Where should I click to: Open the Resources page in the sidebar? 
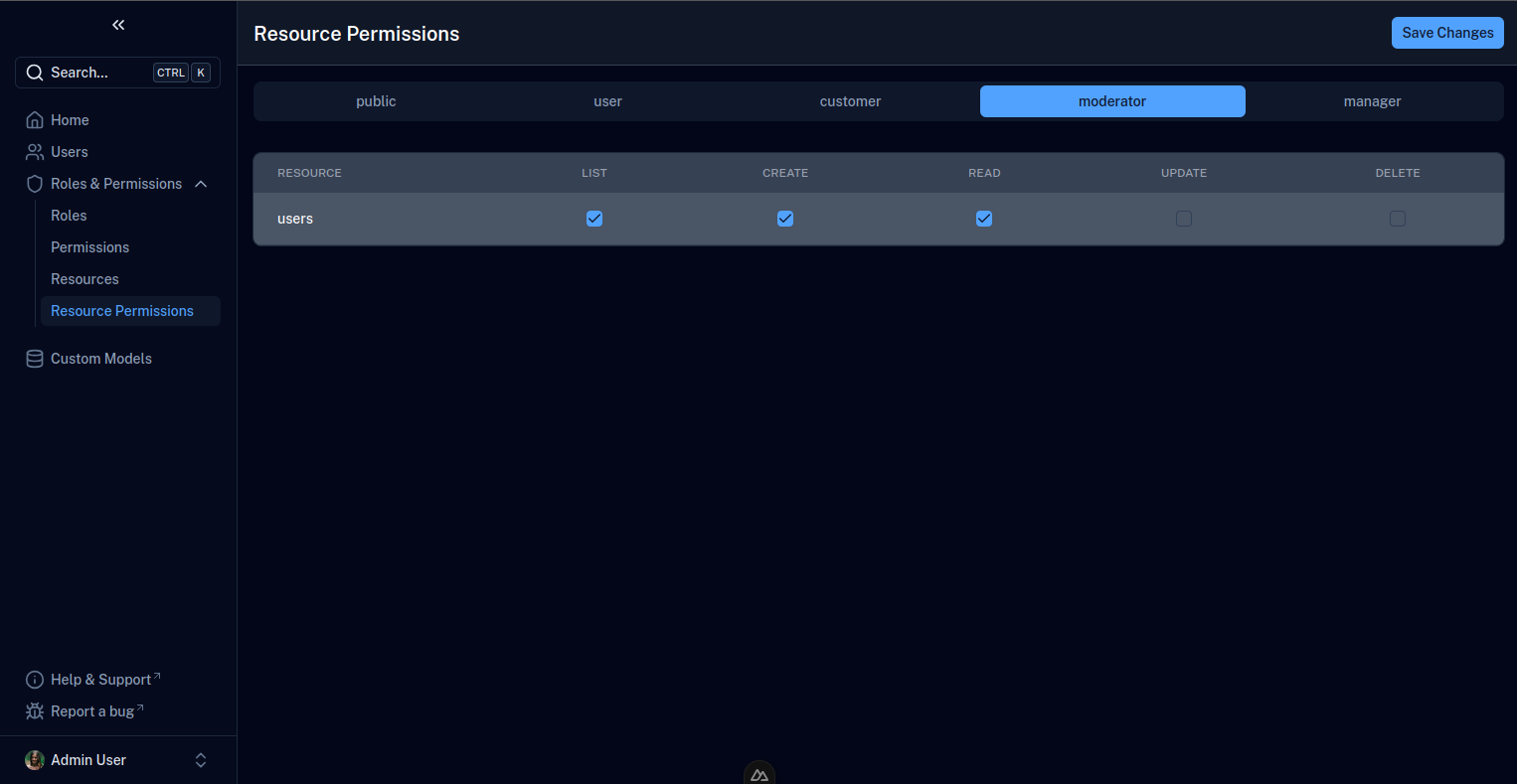tap(84, 278)
